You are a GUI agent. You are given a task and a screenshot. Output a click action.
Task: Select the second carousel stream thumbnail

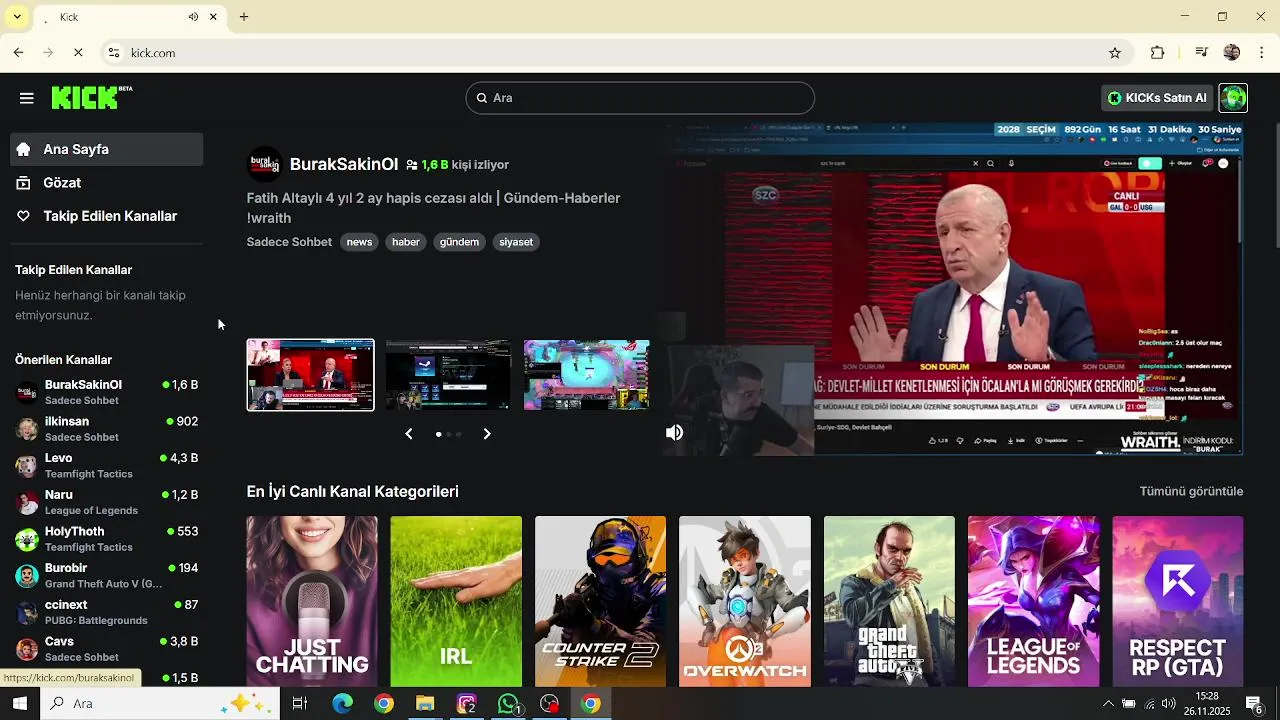coord(448,375)
